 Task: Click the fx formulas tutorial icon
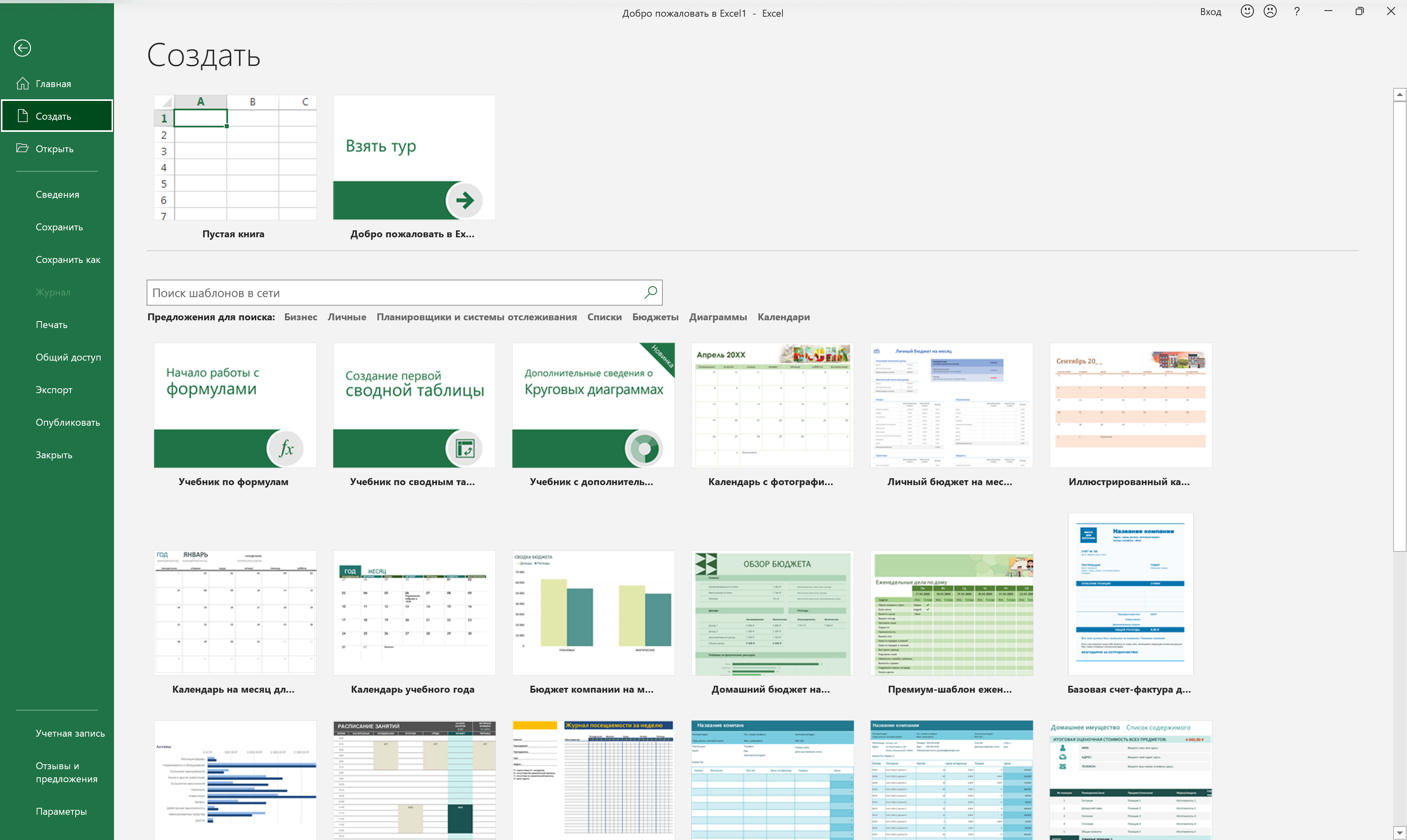tap(285, 448)
